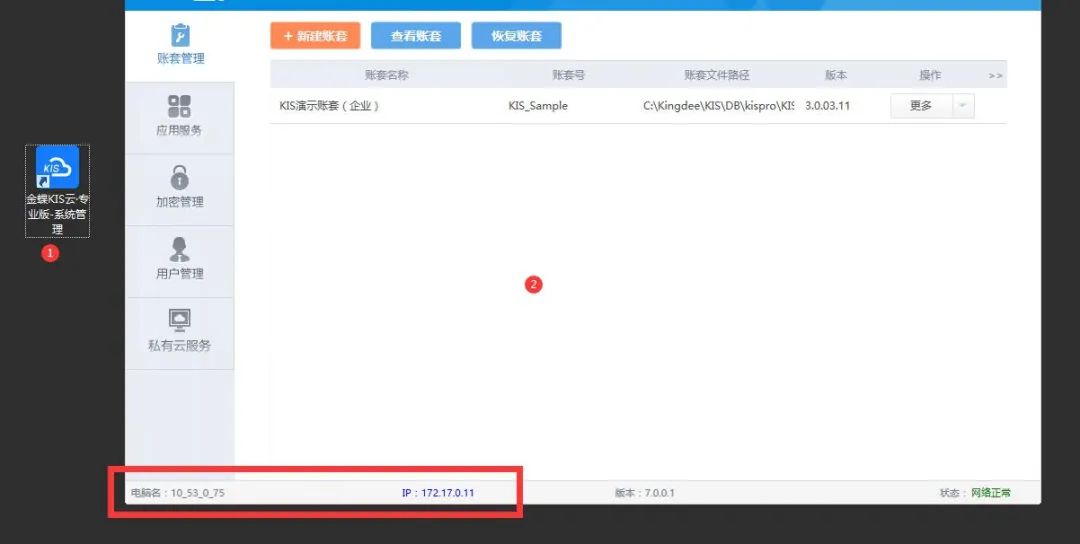The width and height of the screenshot is (1080, 544).
Task: Click the 查看账套 button
Action: click(x=416, y=36)
